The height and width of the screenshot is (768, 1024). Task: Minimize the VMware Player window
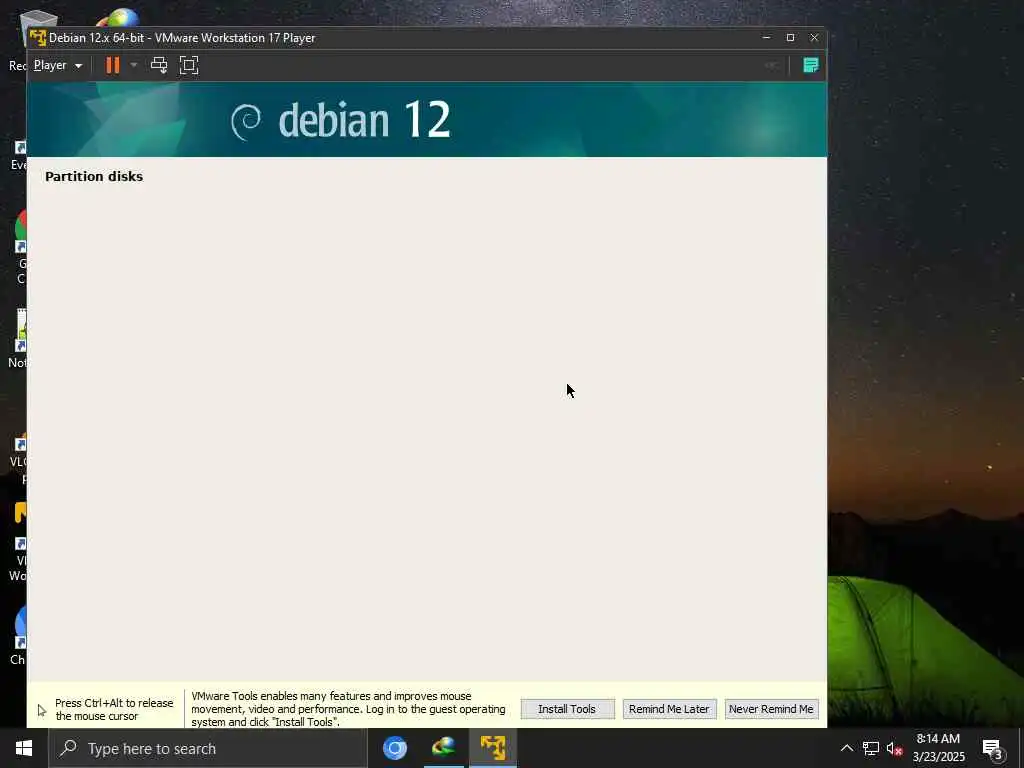[767, 37]
